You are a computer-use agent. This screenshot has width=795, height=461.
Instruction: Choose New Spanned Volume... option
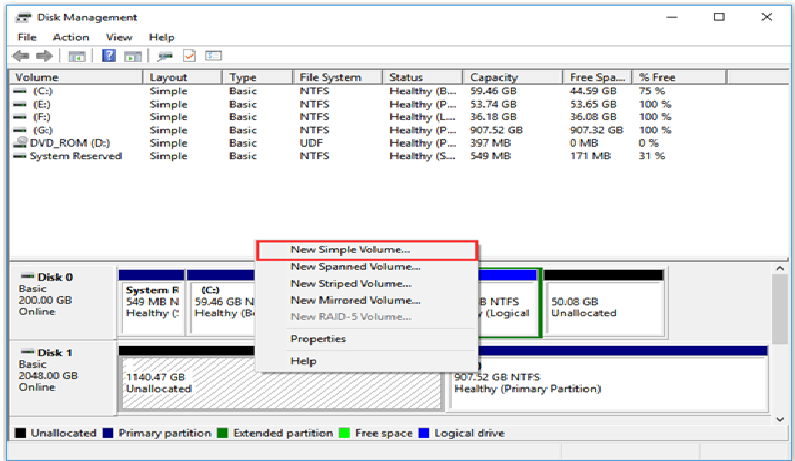point(367,267)
